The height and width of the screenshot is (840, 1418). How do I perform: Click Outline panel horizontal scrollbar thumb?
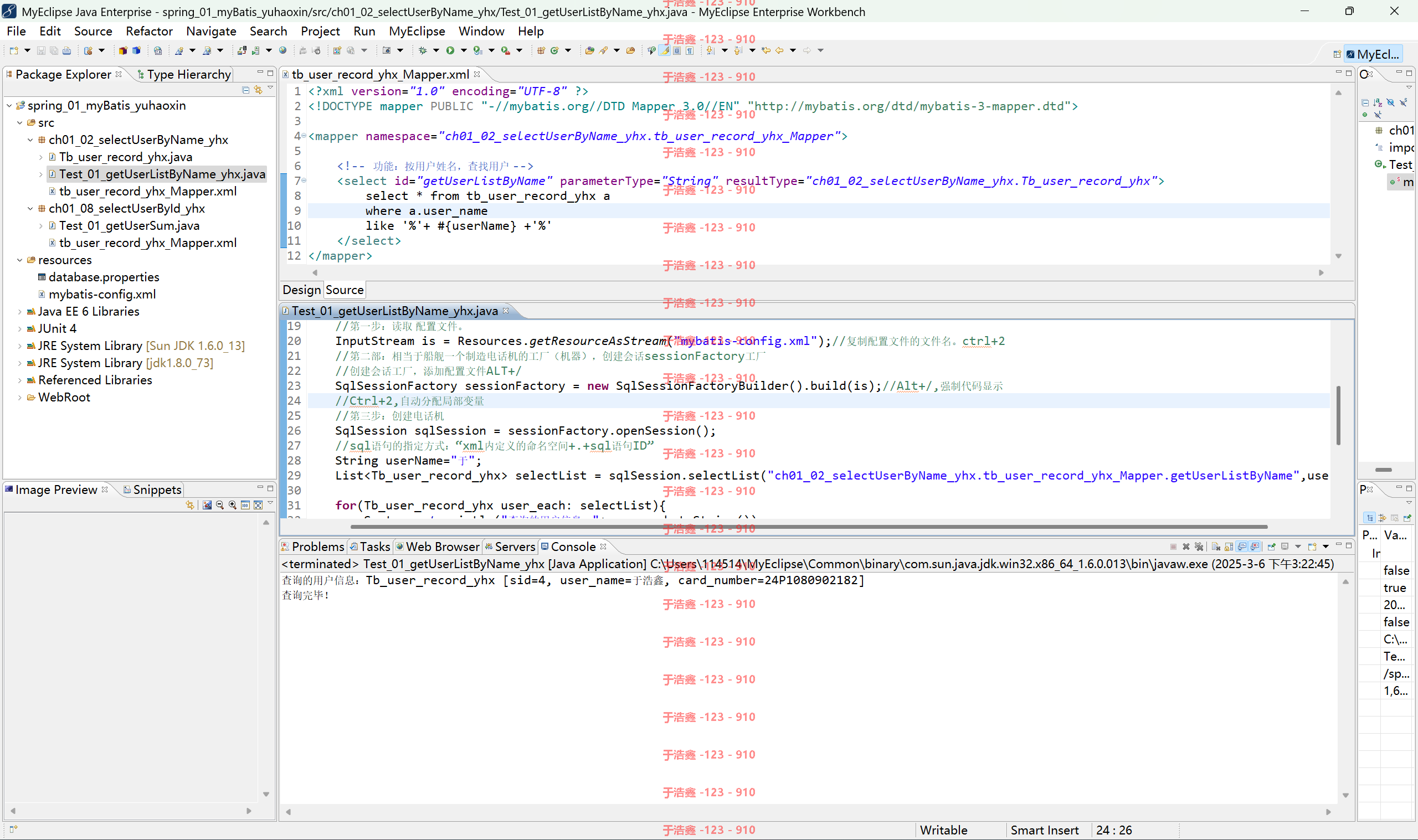pos(1384,470)
